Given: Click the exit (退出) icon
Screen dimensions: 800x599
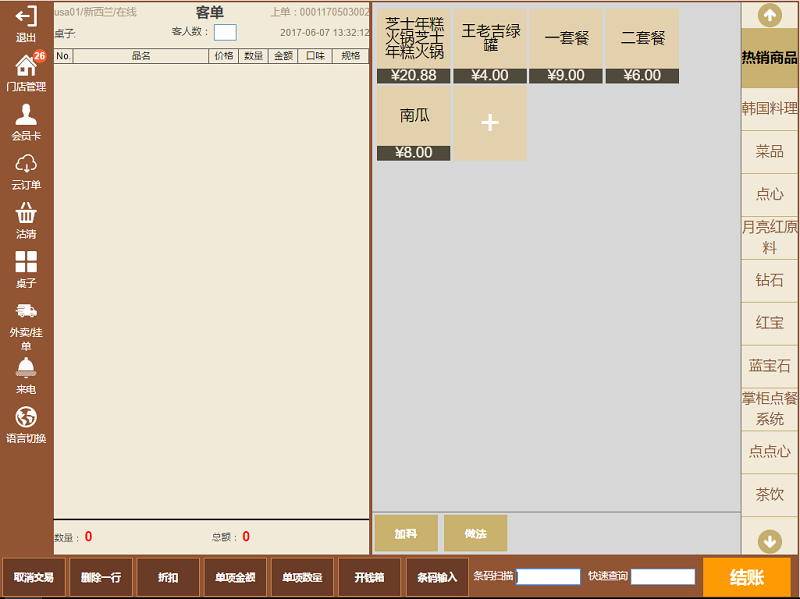Looking at the screenshot, I should tap(26, 17).
